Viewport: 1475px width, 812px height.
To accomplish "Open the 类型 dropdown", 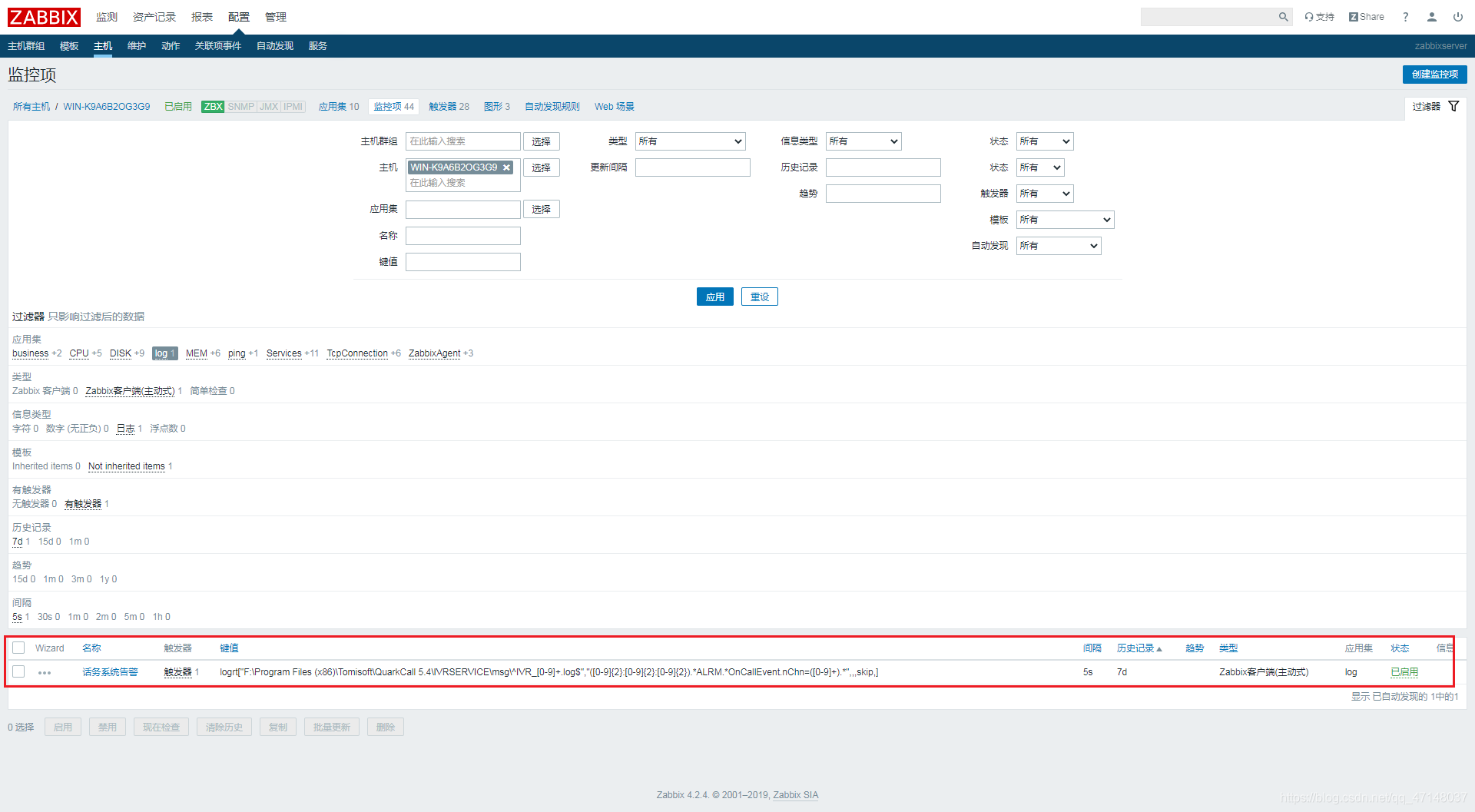I will [x=691, y=141].
